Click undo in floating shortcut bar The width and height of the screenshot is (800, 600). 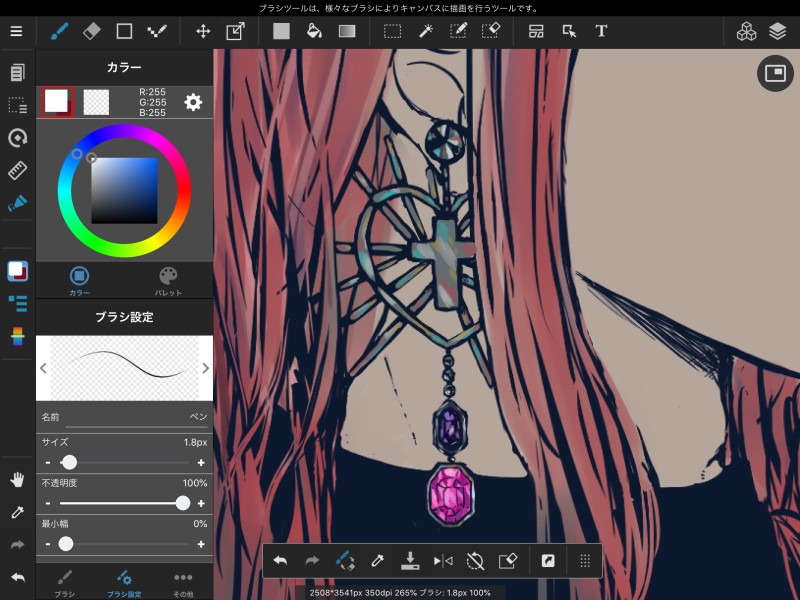281,561
